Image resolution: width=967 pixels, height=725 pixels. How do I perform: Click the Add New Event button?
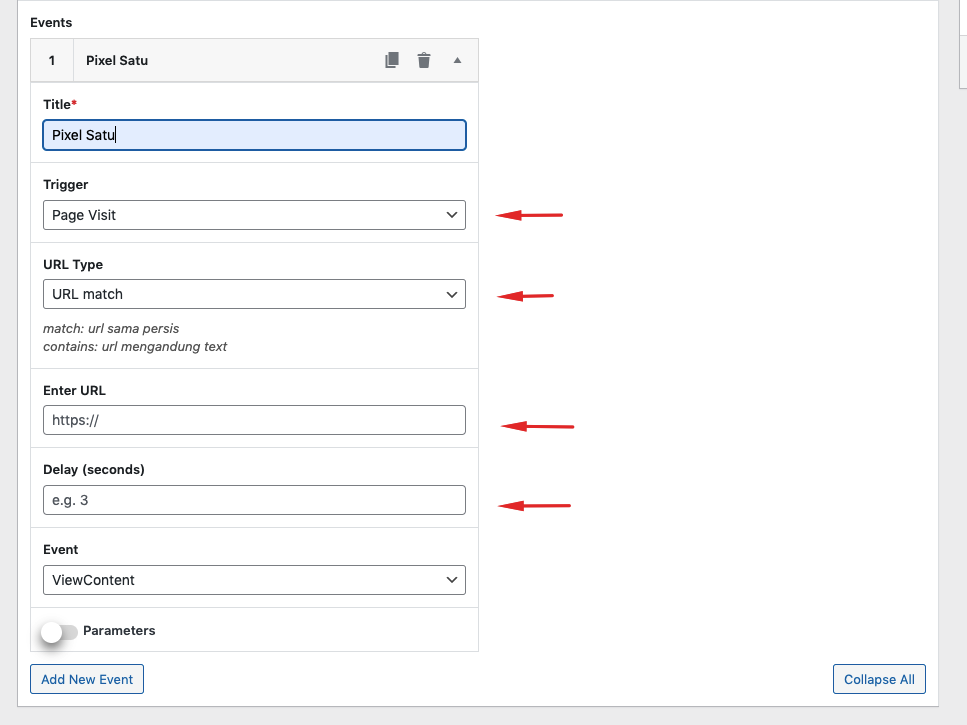pos(87,679)
